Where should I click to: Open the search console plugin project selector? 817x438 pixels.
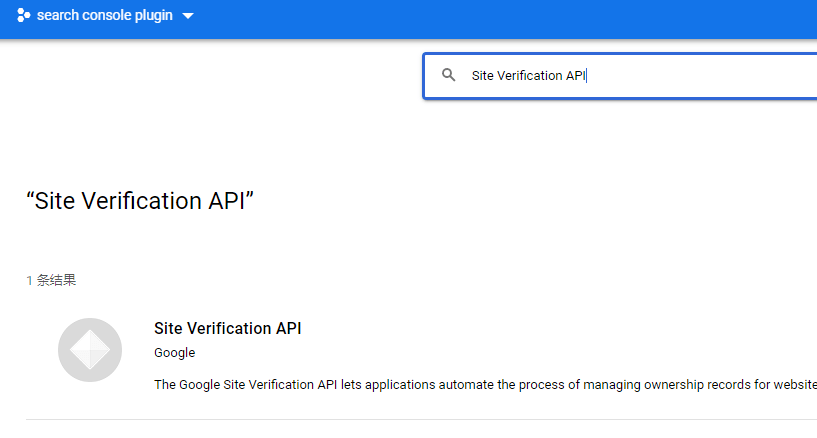[105, 16]
